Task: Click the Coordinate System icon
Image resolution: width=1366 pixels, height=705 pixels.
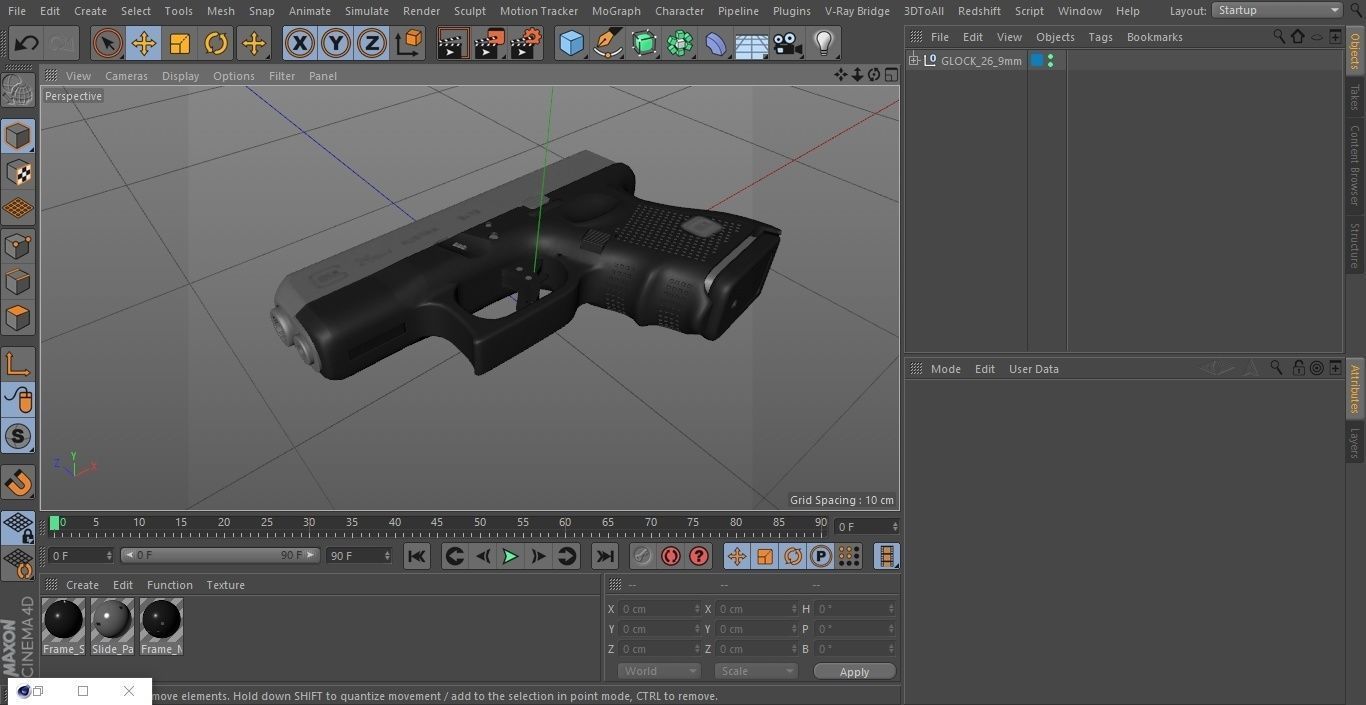Action: pos(408,44)
